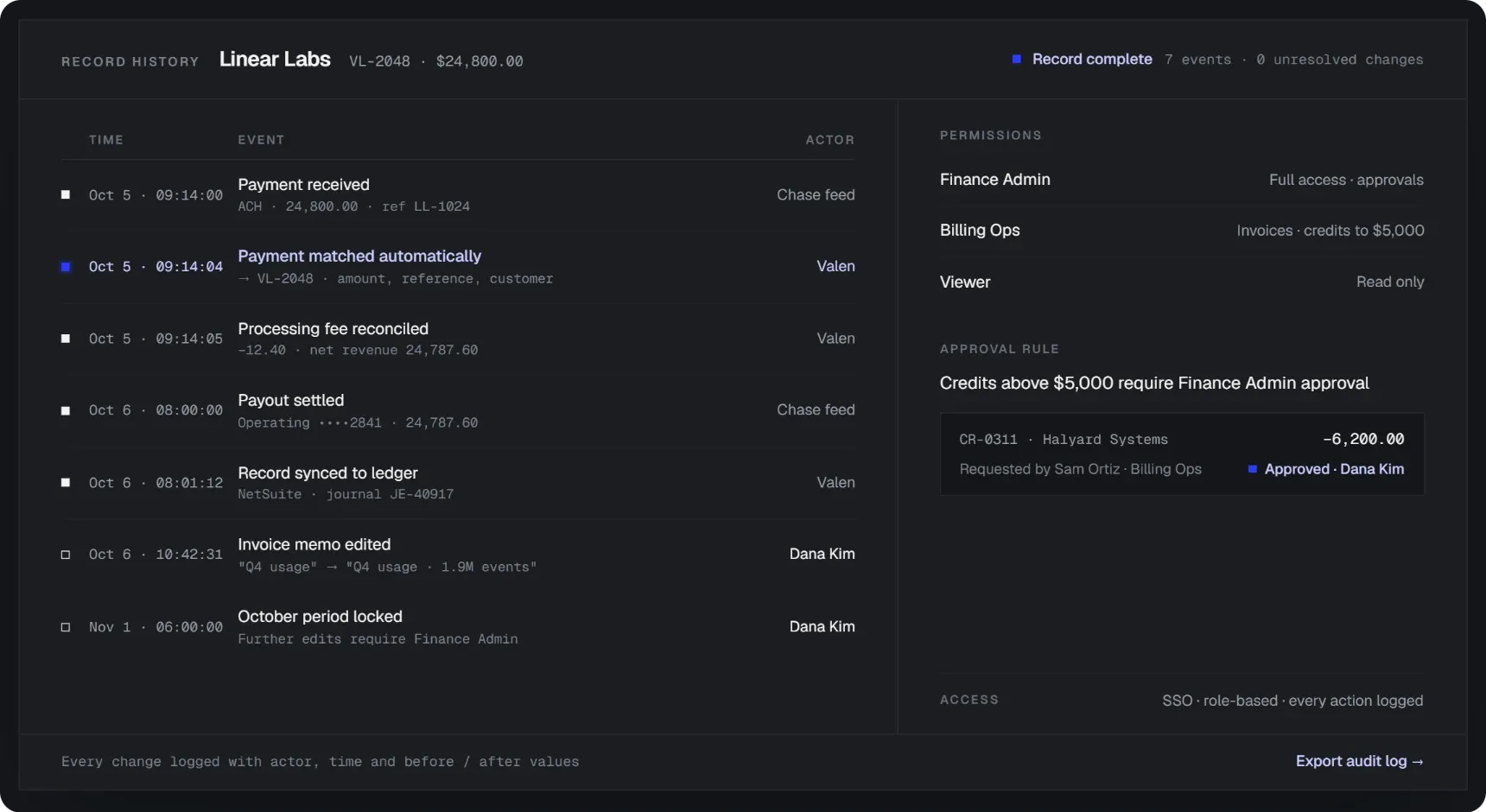Click the 0 unresolved changes text

1339,60
